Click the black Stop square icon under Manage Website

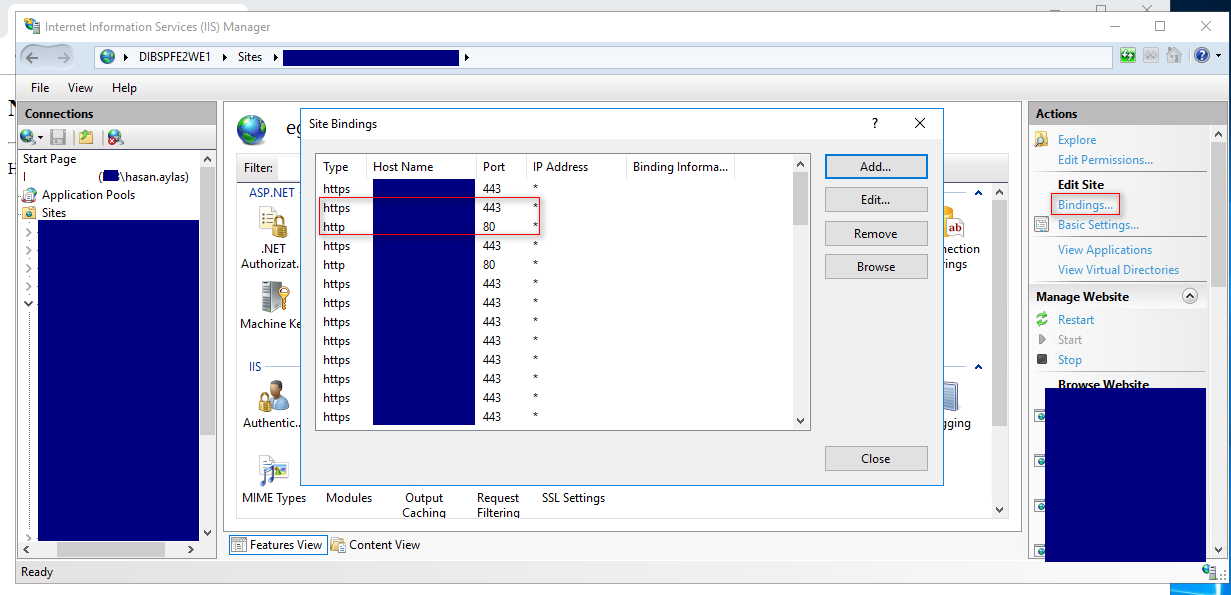click(1042, 359)
